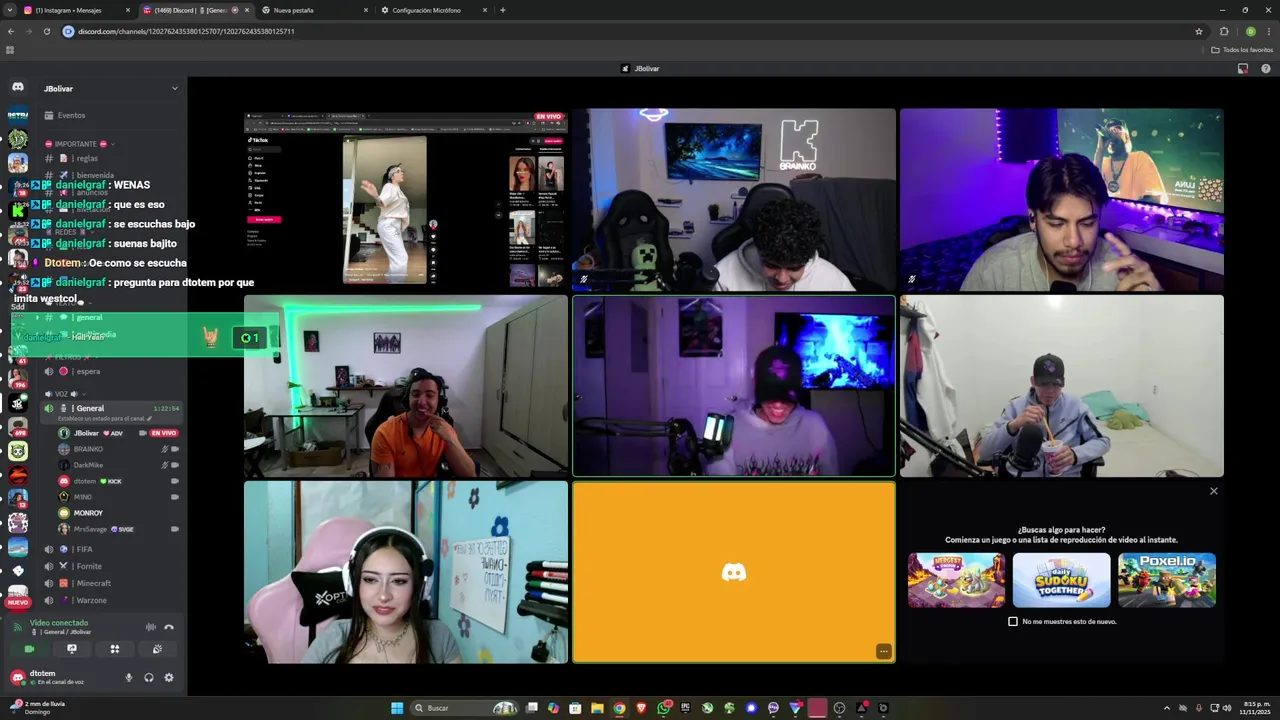
Task: Toggle camera with the green video button
Action: point(29,649)
